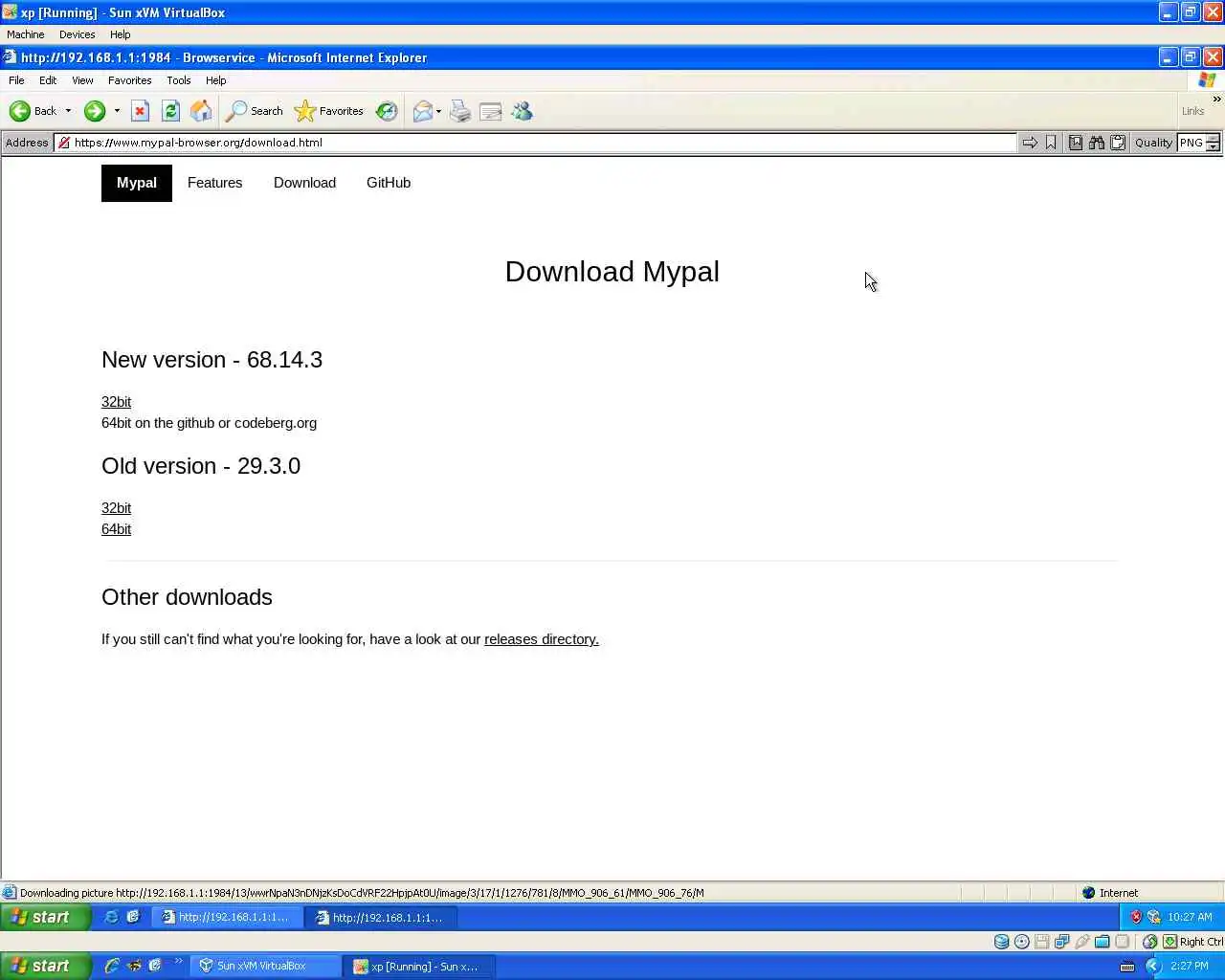Open the View menu in Internet Explorer
This screenshot has width=1225, height=980.
pos(82,80)
